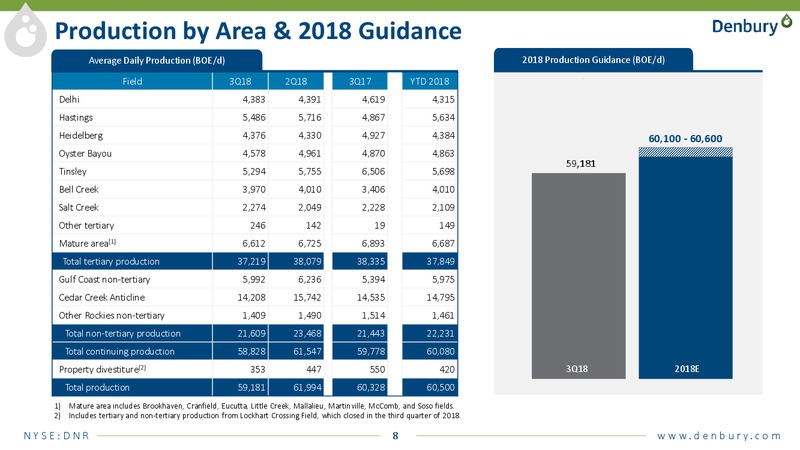Click the hatched guidance range atop 2018E bar
This screenshot has height=450, width=800.
(x=685, y=152)
